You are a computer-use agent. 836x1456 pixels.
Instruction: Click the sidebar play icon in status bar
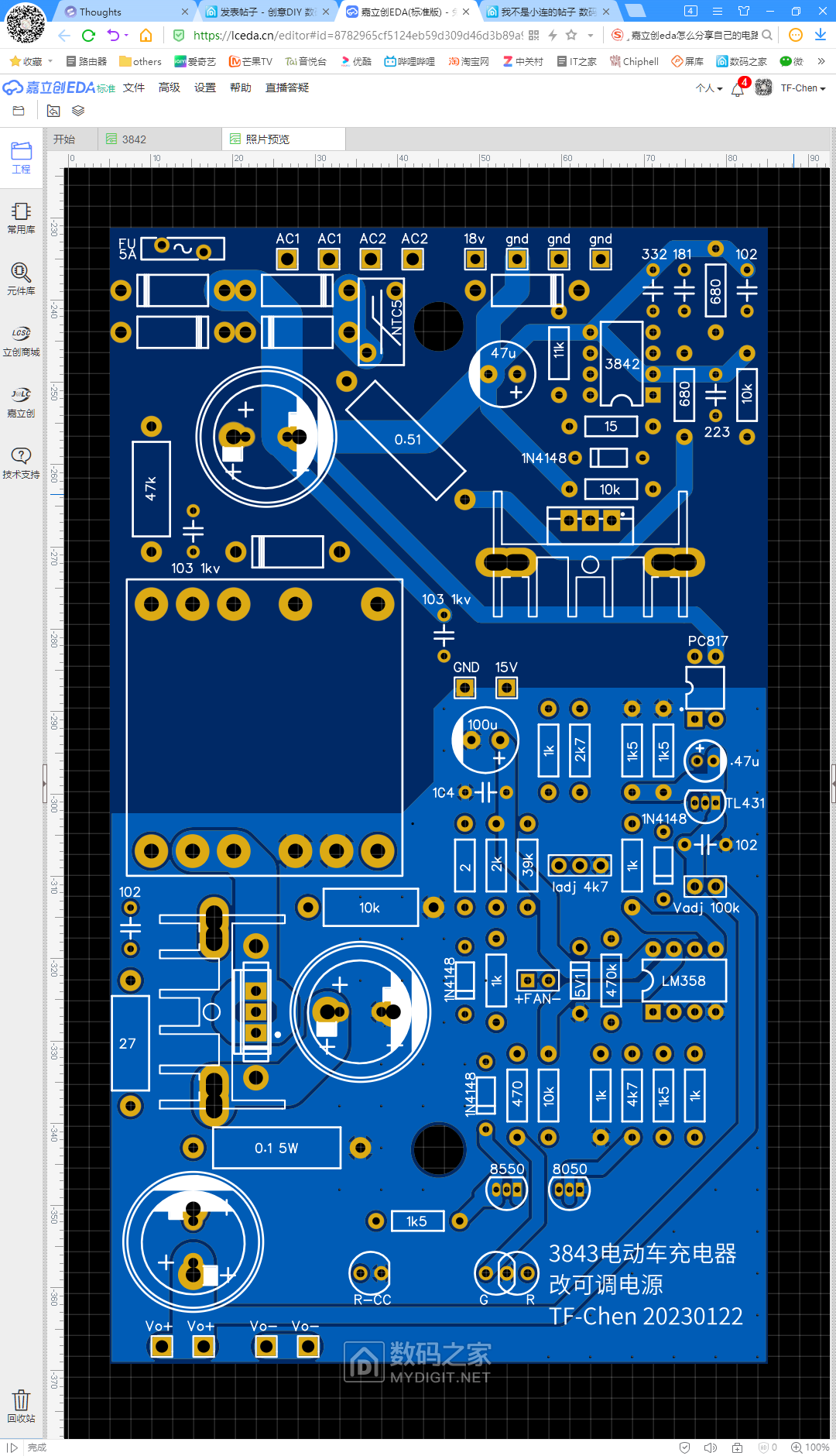[12, 1447]
